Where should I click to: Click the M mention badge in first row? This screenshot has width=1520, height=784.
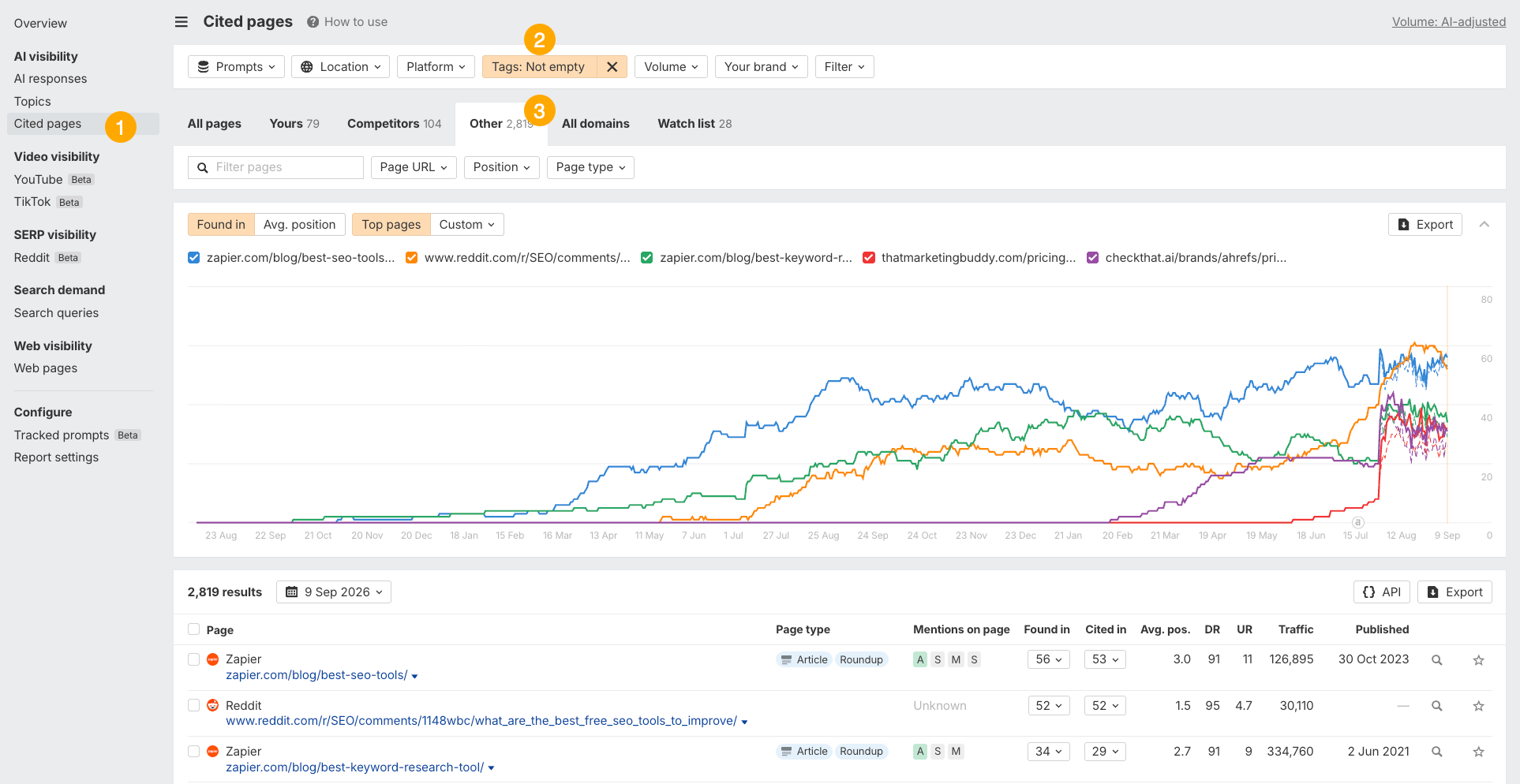pos(956,660)
